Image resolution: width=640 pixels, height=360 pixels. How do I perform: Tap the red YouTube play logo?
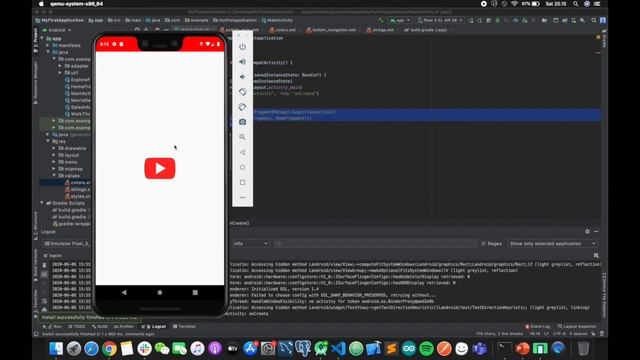[x=160, y=168]
